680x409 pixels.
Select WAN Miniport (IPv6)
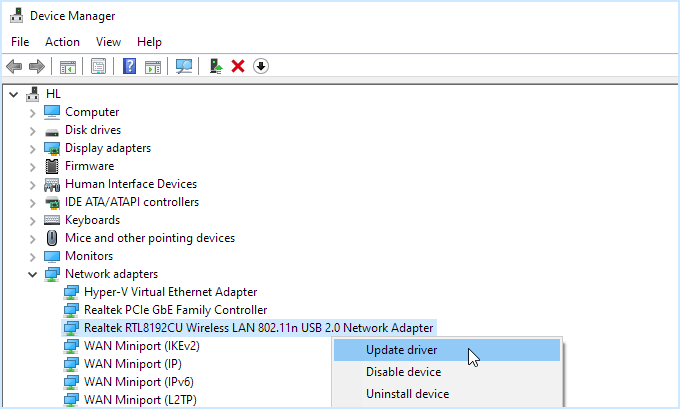139,382
